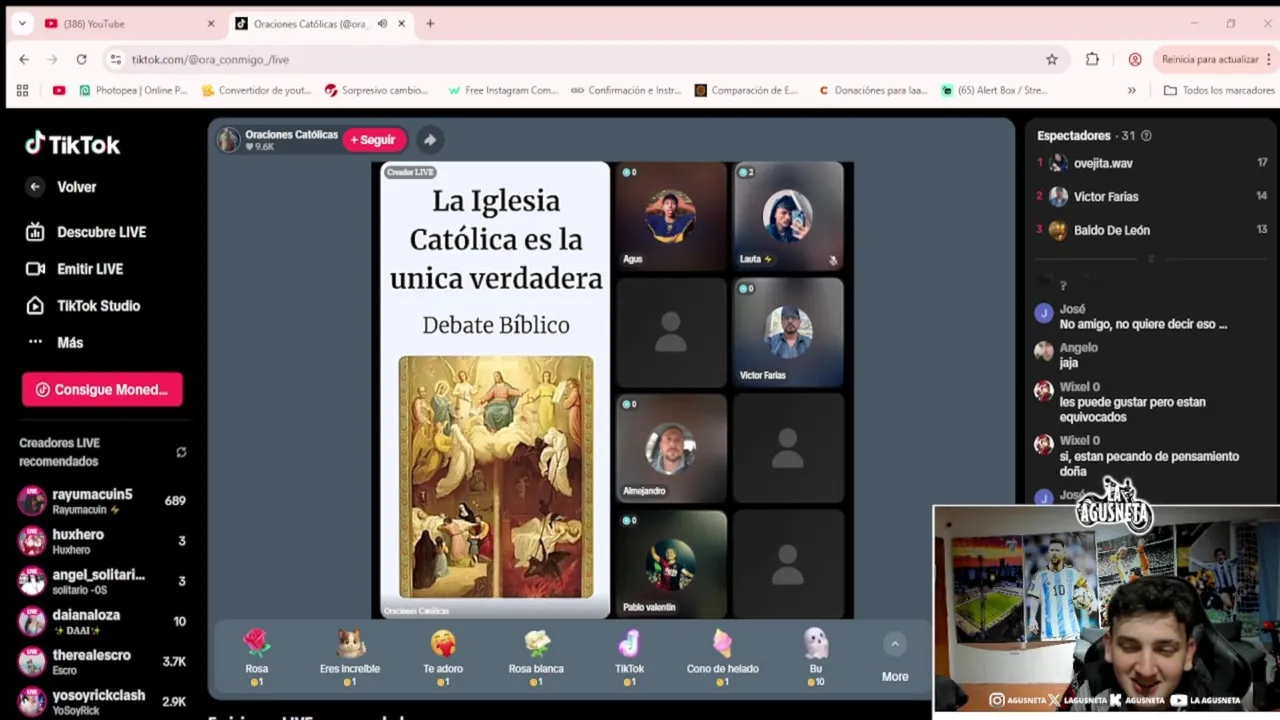Send the Rosa blanca gift
1280x720 pixels.
(x=536, y=656)
